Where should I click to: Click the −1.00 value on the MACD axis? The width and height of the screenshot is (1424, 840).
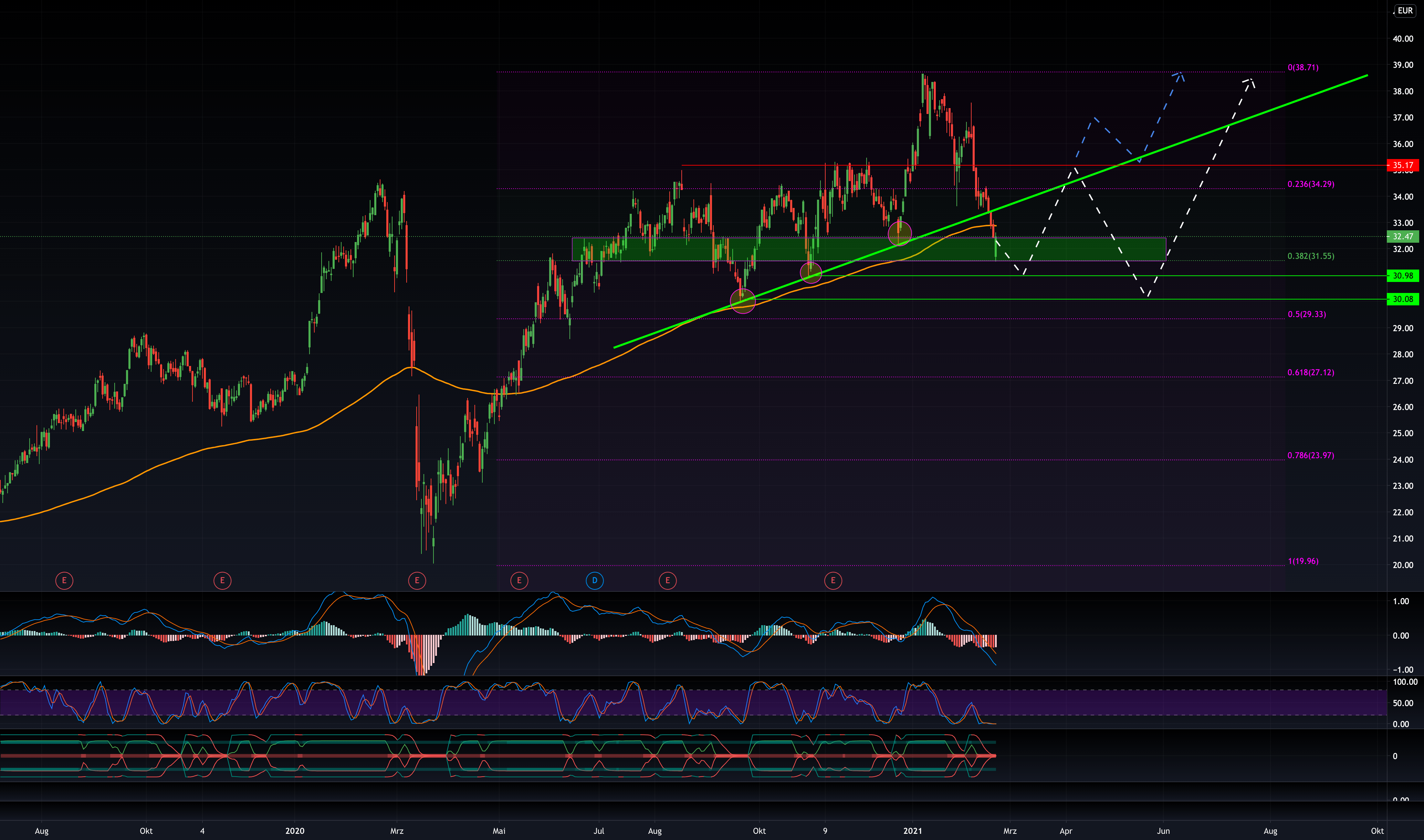(1401, 670)
